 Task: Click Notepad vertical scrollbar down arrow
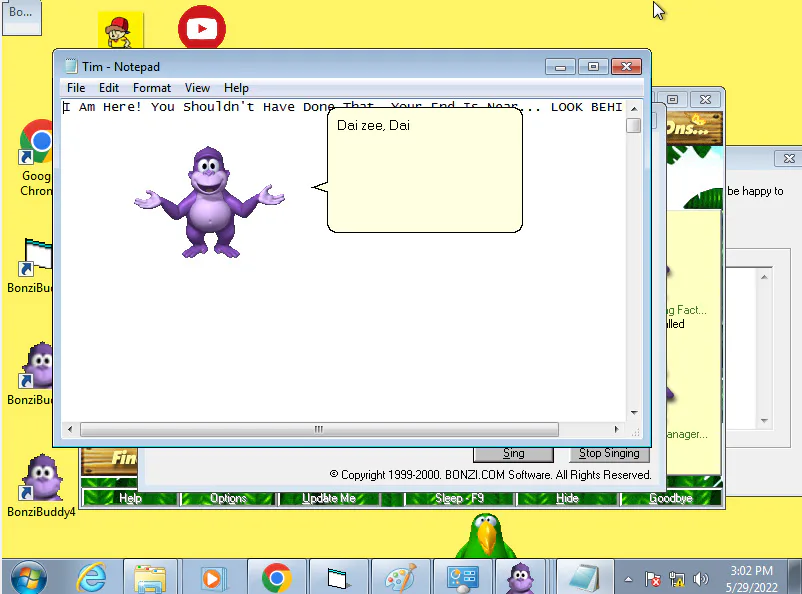(x=634, y=412)
